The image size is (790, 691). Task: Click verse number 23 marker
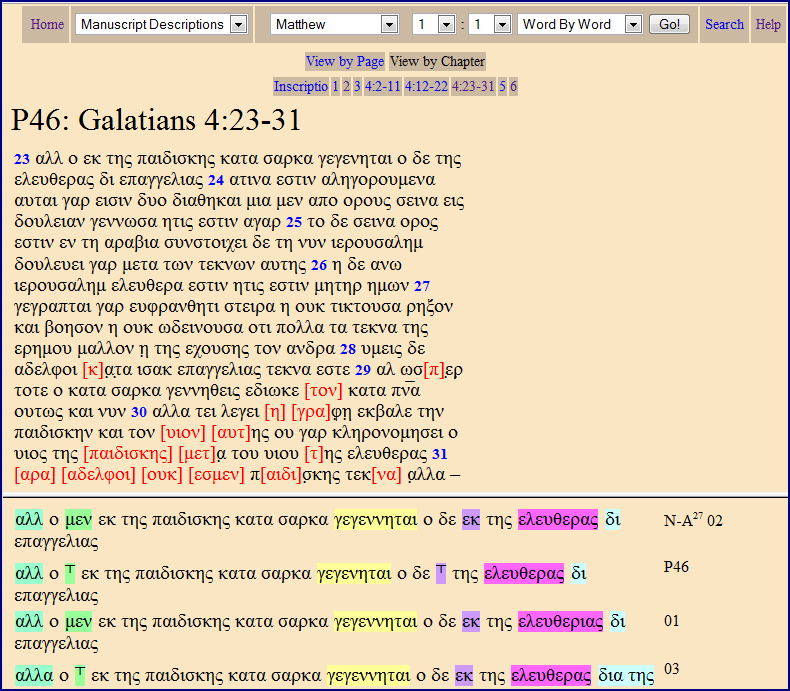[22, 159]
